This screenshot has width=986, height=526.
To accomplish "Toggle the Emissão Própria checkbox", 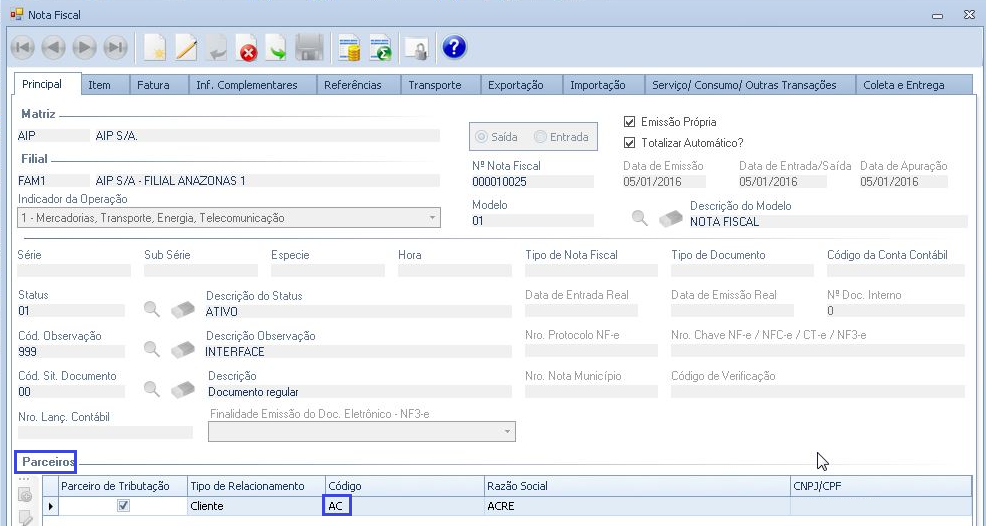I will (629, 122).
